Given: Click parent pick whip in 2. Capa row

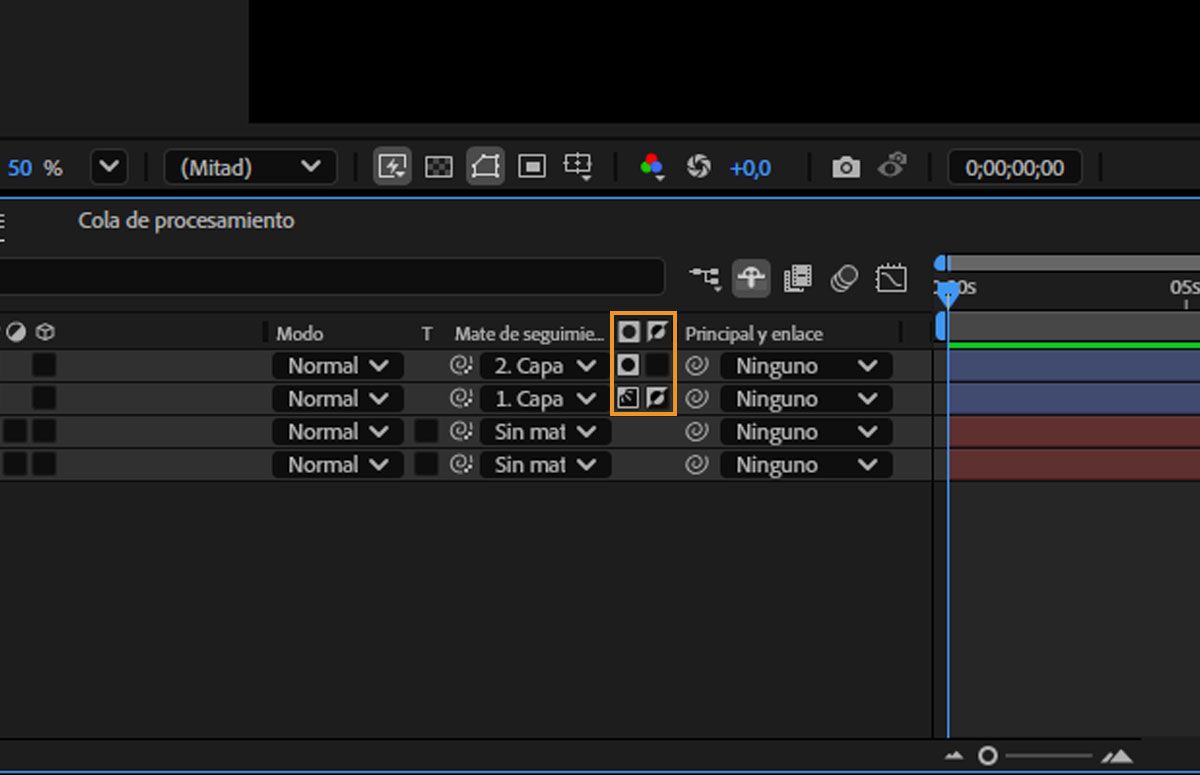Looking at the screenshot, I should tap(698, 366).
